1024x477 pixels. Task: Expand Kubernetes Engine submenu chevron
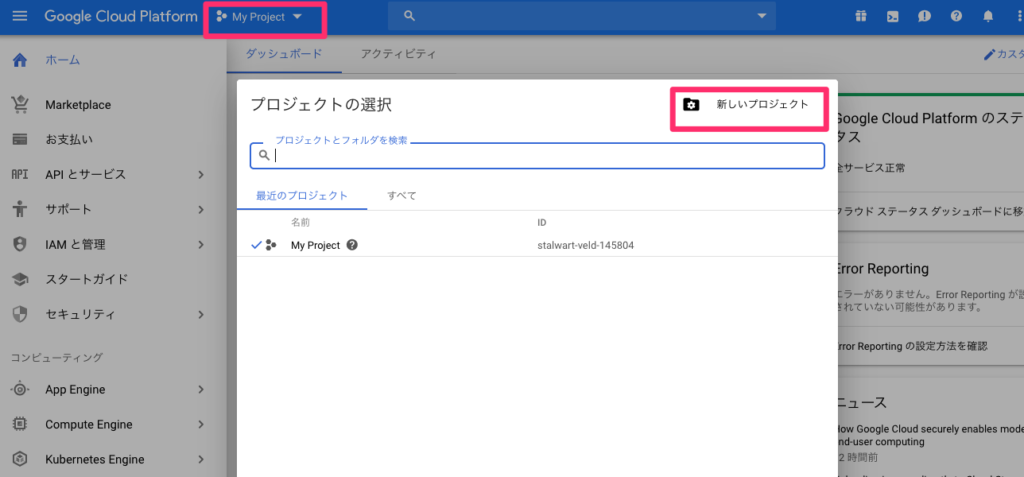(201, 459)
